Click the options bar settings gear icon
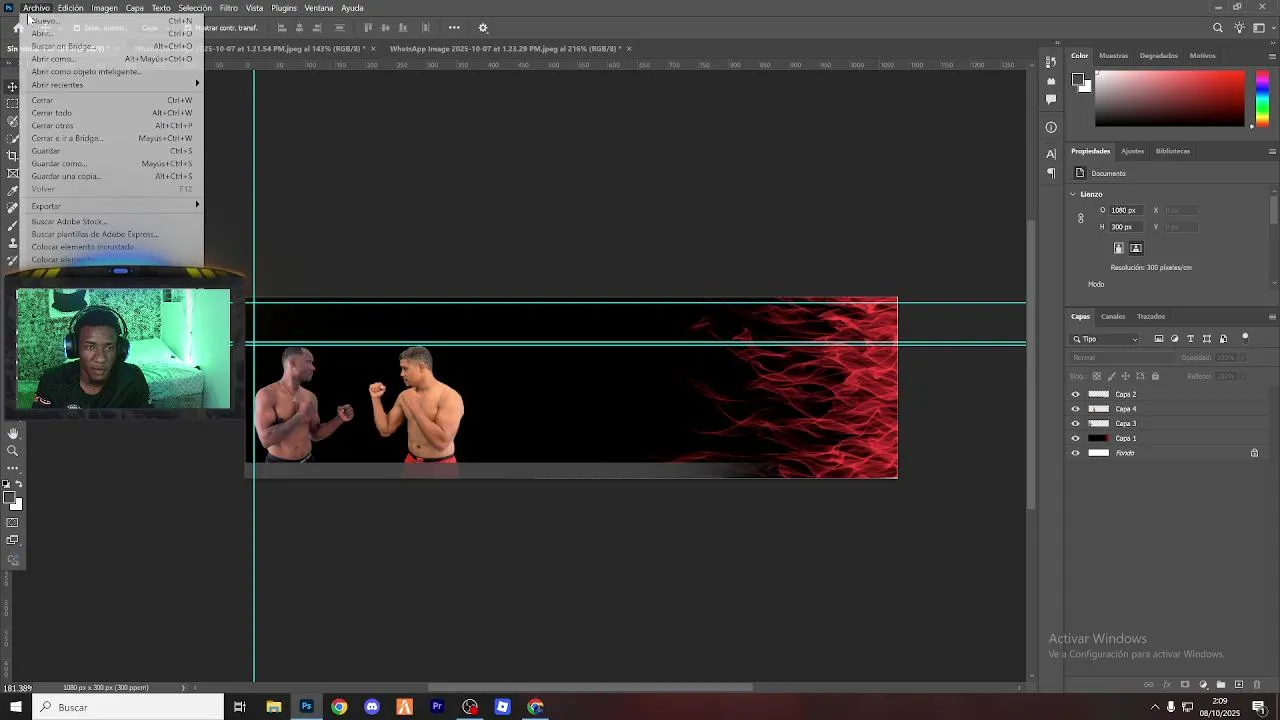This screenshot has width=1280, height=720. (483, 28)
